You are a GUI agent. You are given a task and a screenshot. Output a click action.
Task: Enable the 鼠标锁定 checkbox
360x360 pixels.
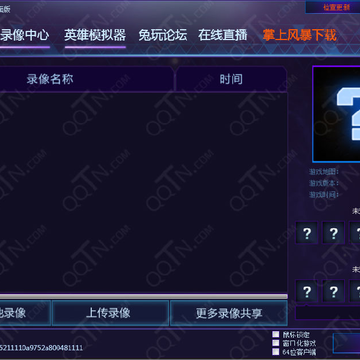[276, 334]
